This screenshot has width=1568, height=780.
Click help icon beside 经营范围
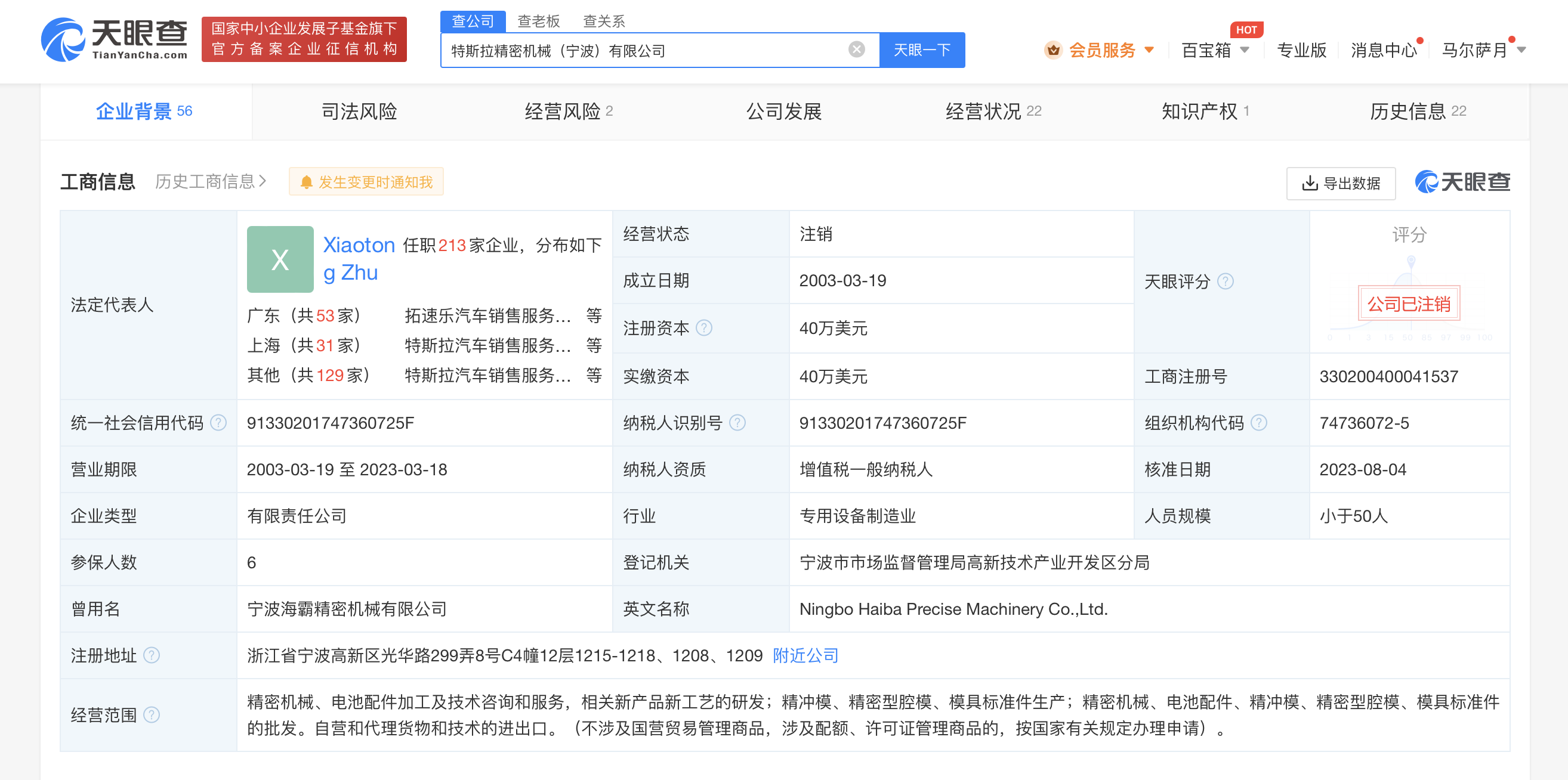pyautogui.click(x=151, y=714)
